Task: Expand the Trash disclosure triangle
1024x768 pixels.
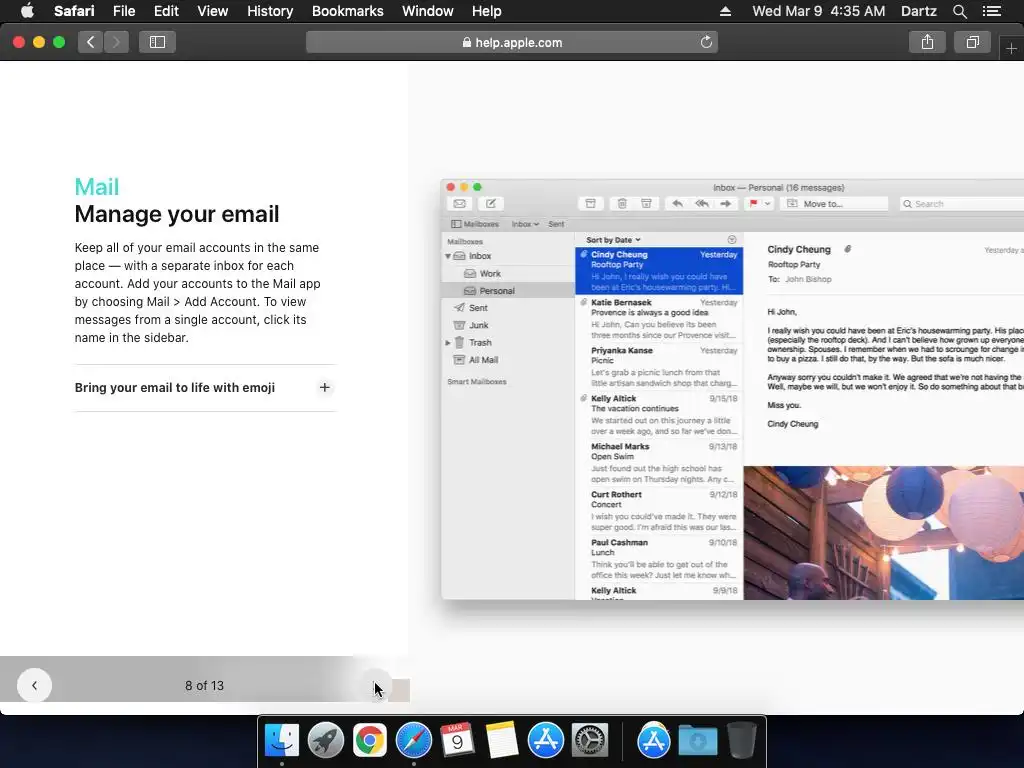Action: click(448, 342)
